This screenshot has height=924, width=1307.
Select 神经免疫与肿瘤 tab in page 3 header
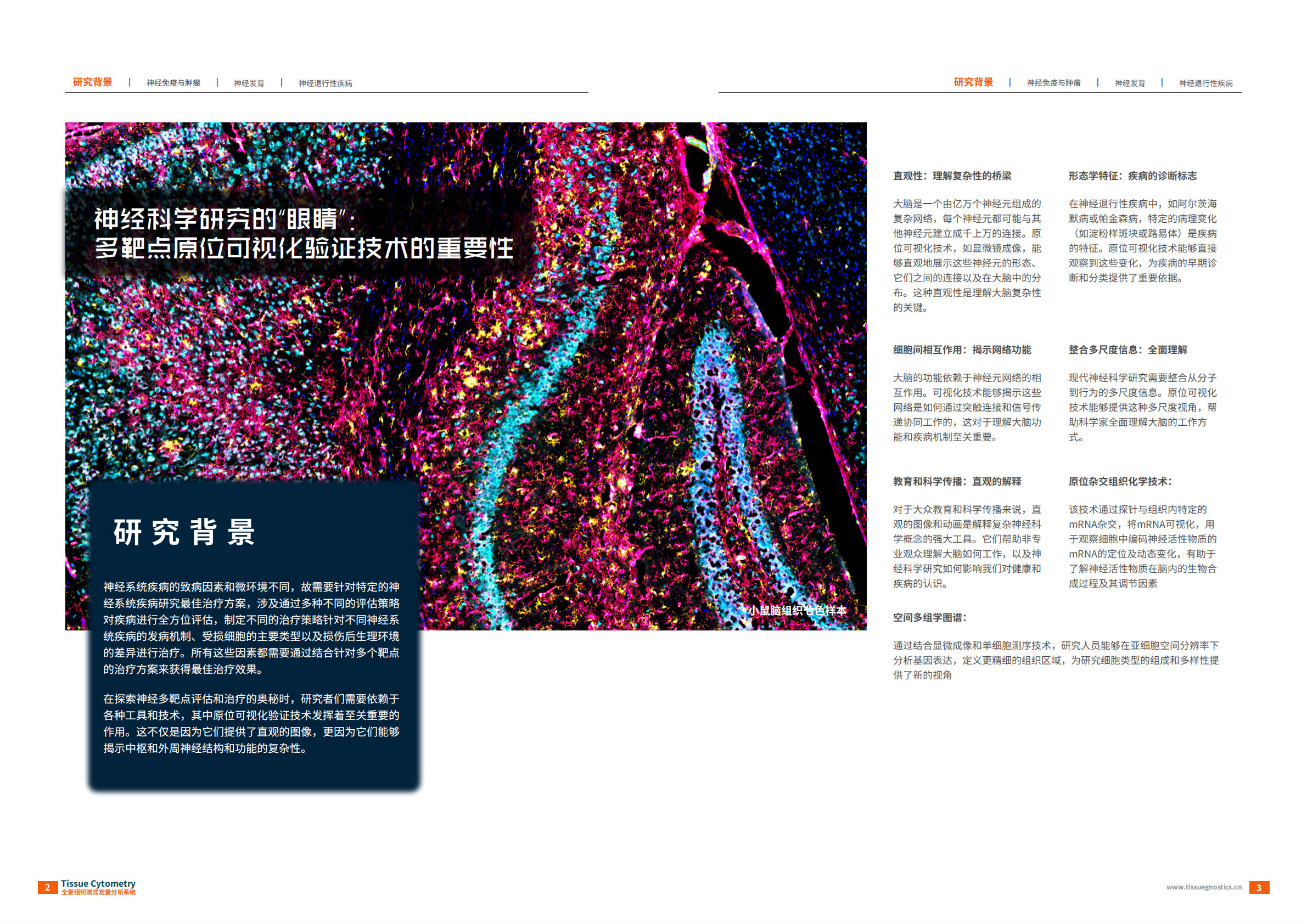(x=1053, y=83)
